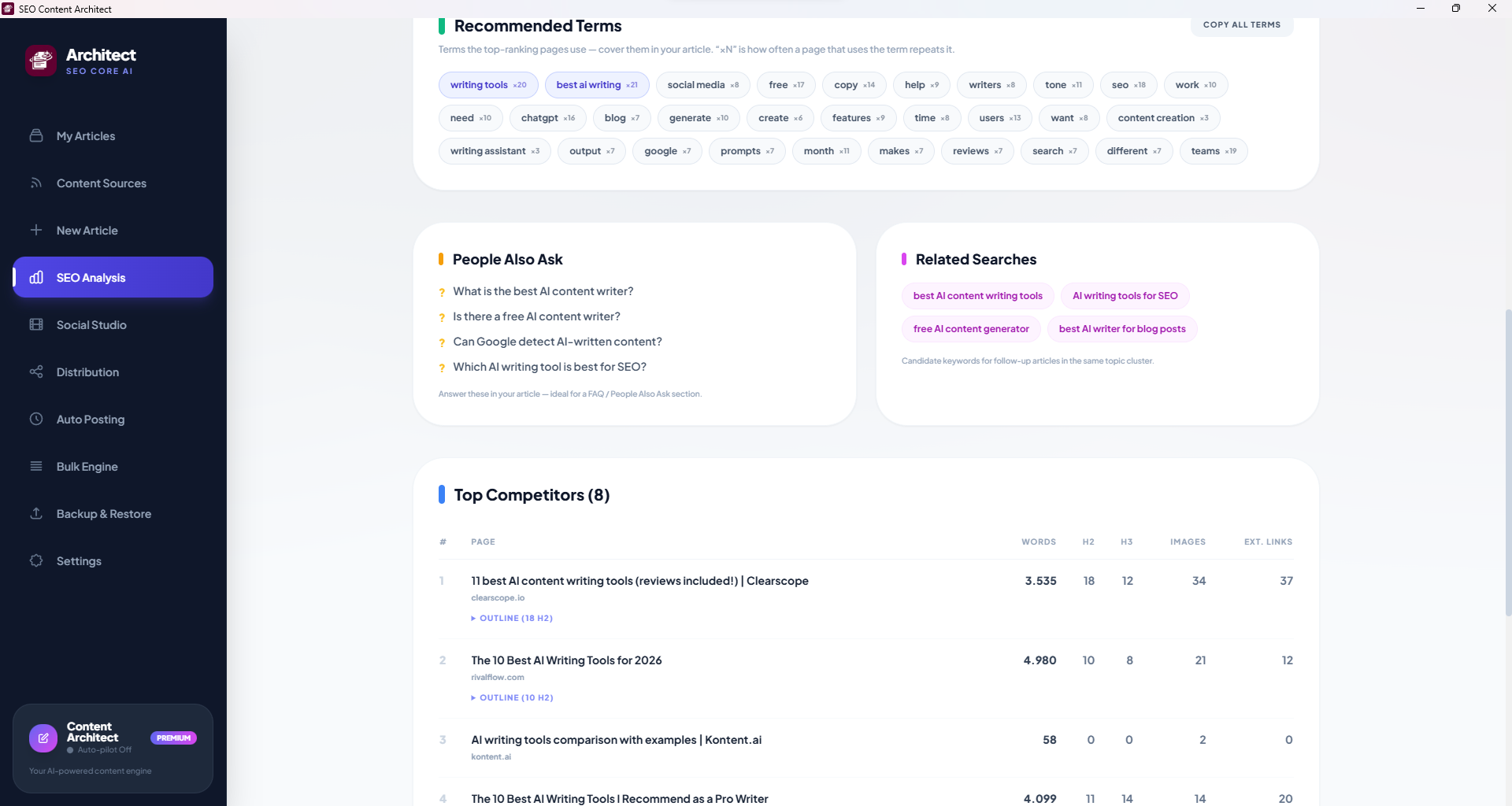The height and width of the screenshot is (806, 1512).
Task: Click the New Article plus icon
Action: 36,230
